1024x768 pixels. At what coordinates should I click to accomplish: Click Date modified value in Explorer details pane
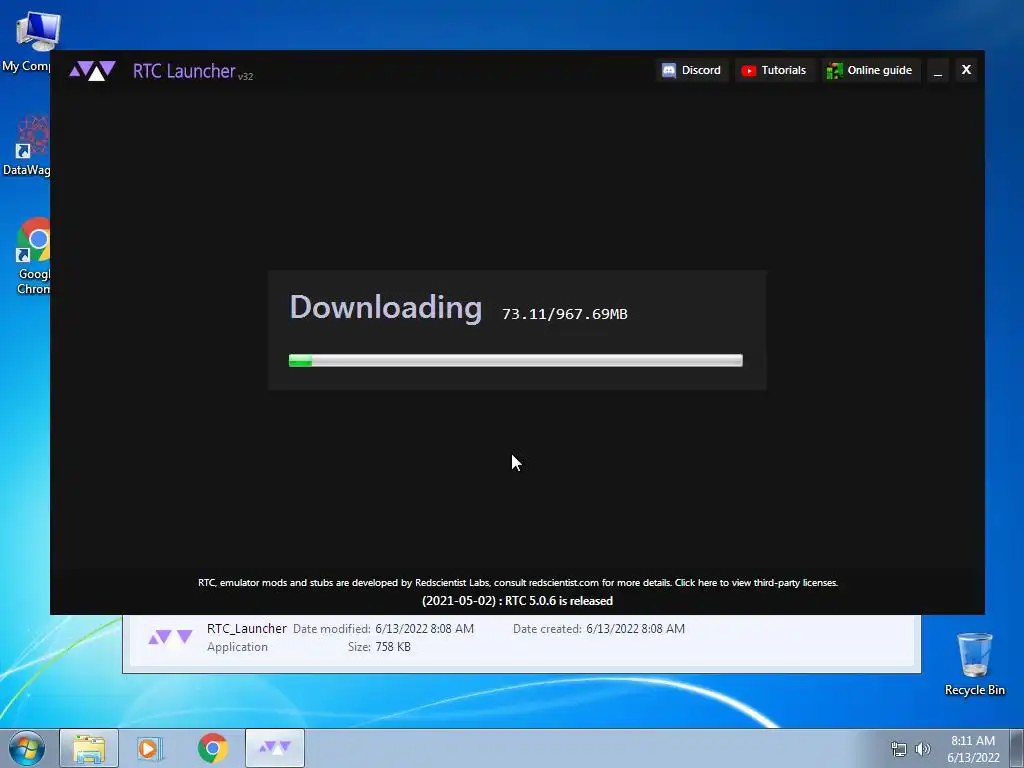coord(424,629)
